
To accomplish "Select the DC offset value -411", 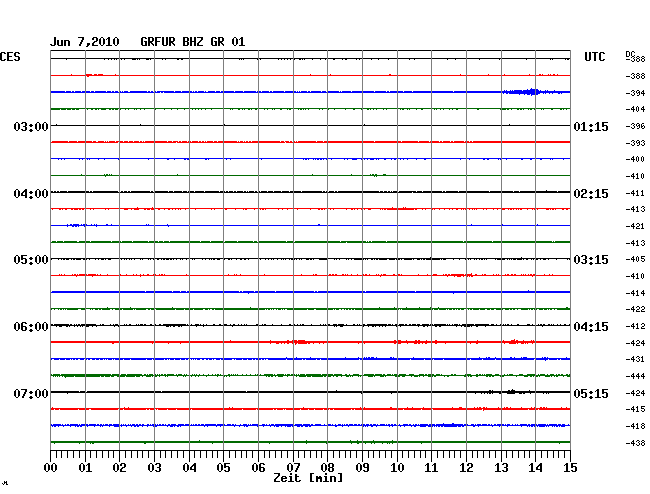I will tap(635, 193).
